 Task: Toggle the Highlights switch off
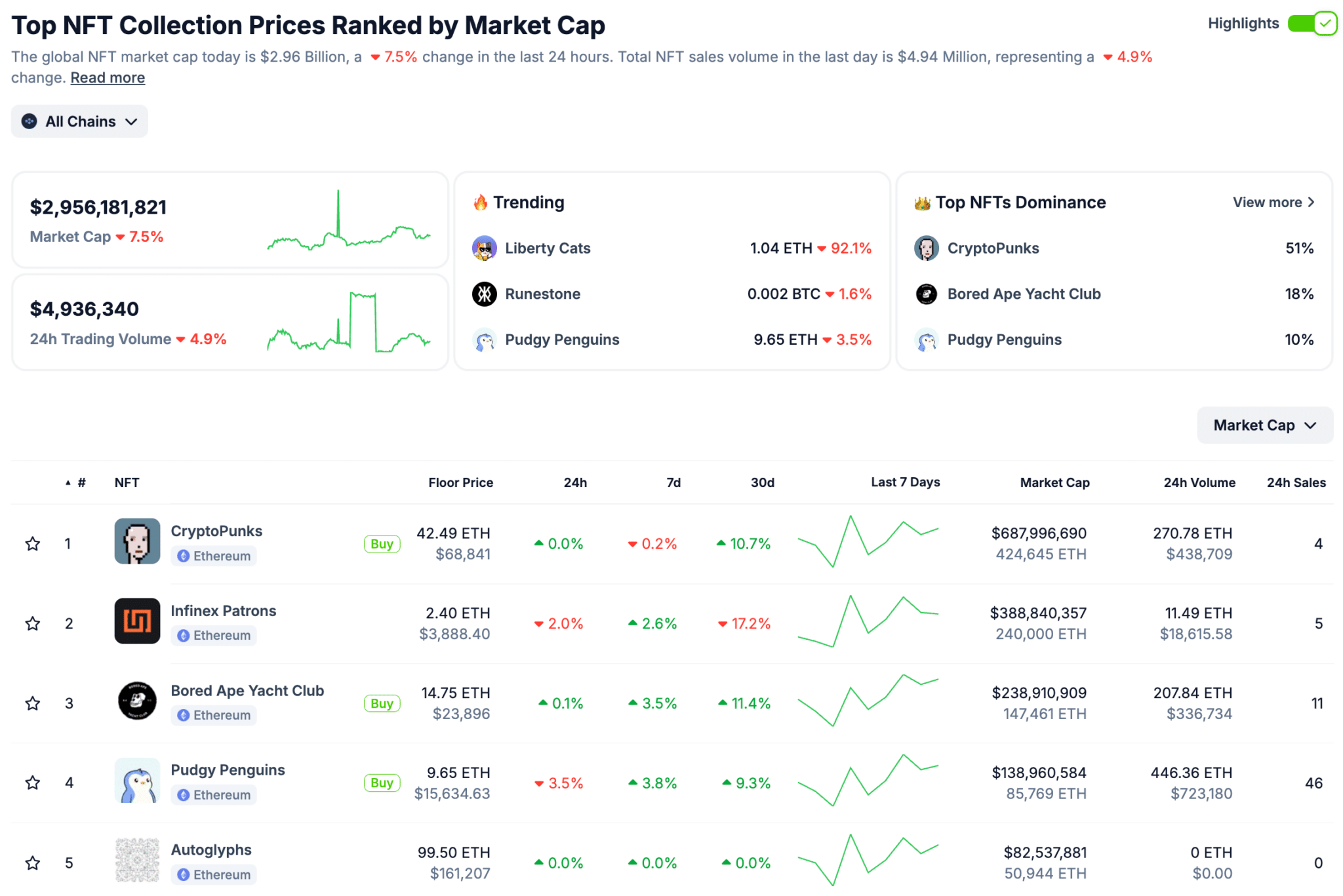point(1312,24)
